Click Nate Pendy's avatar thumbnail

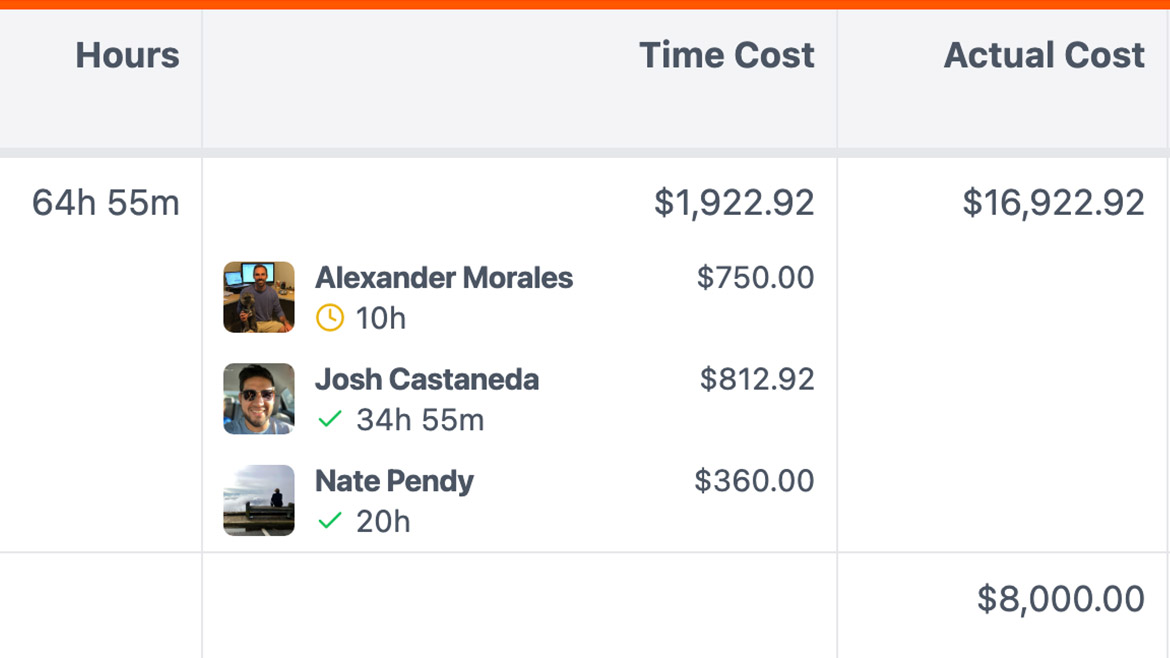tap(259, 500)
